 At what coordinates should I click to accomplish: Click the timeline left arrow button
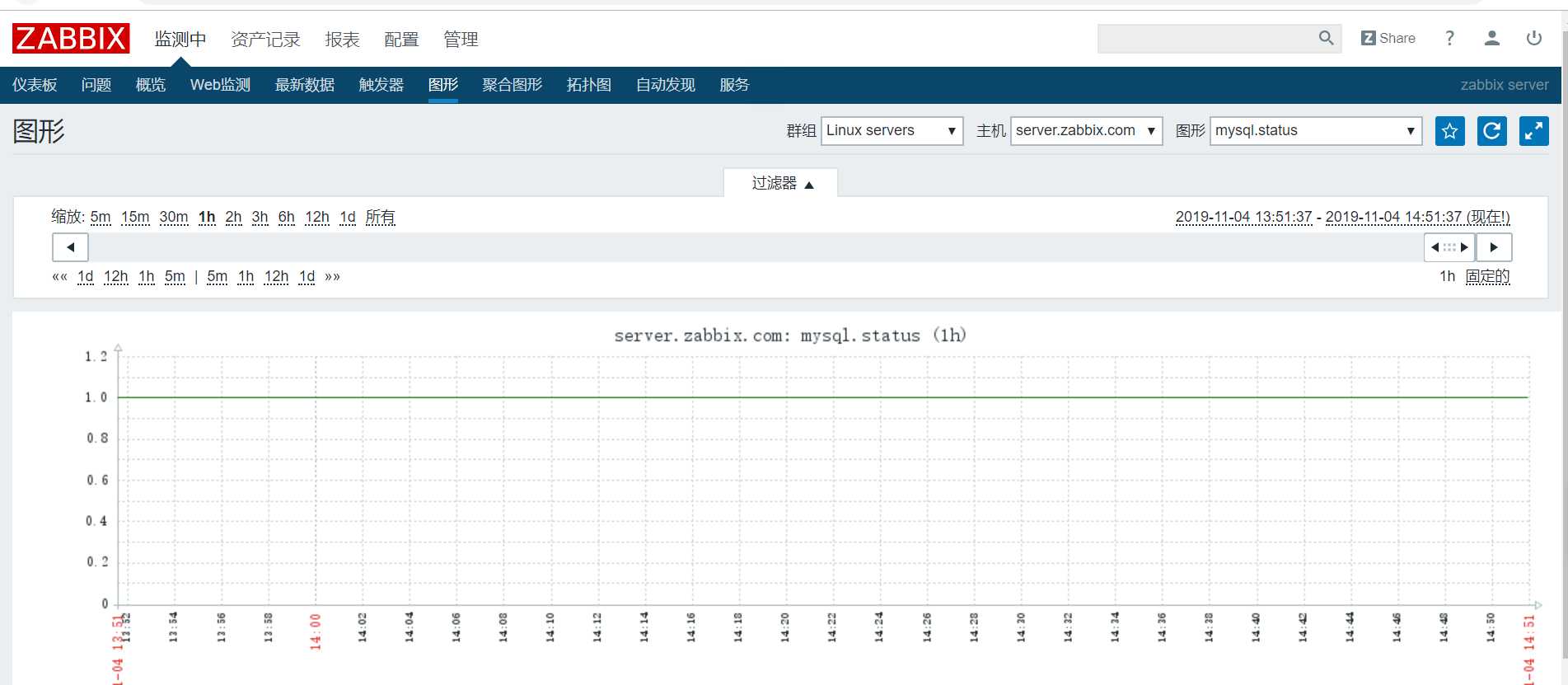pos(70,247)
